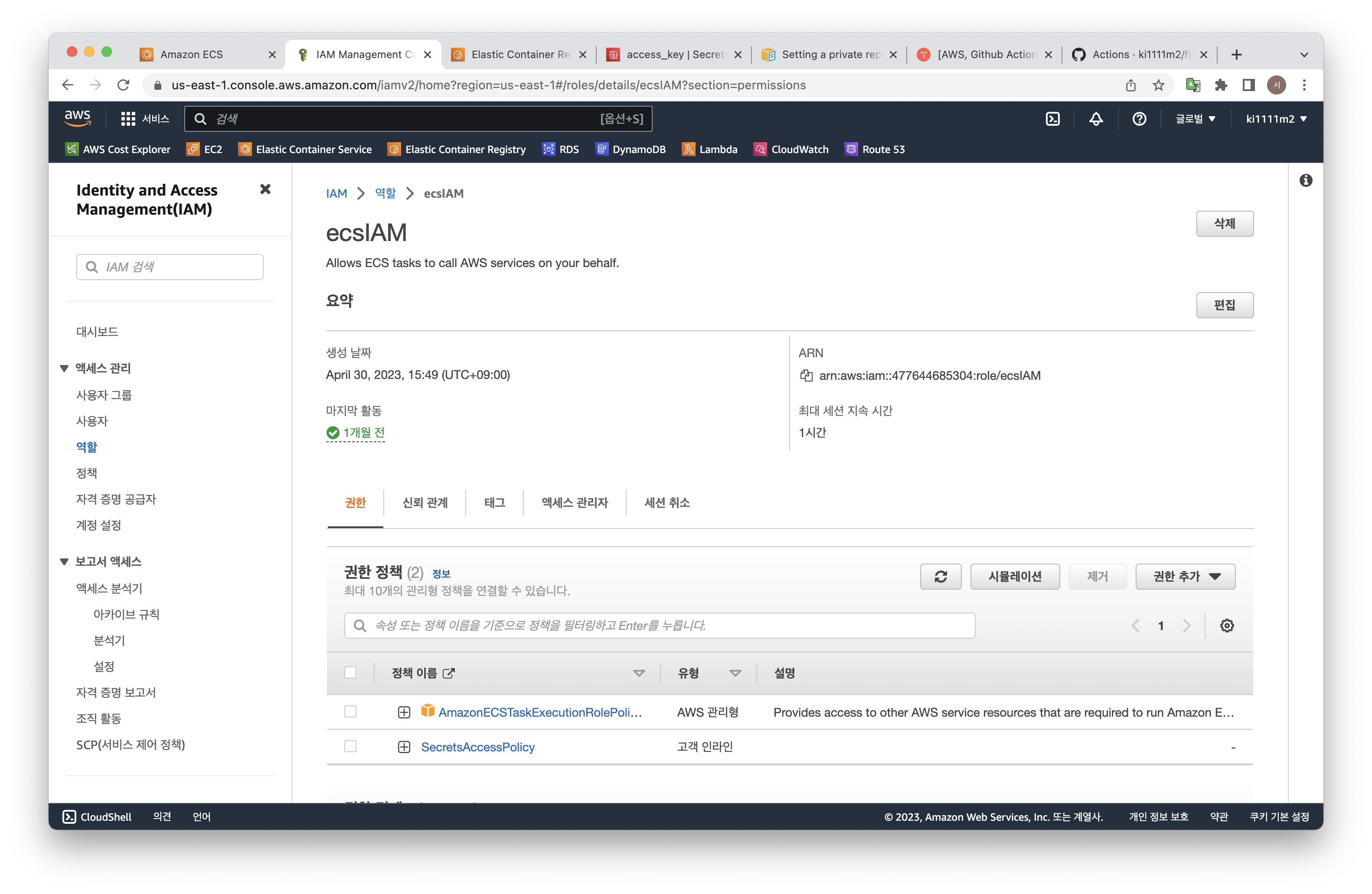Open the Chrome three-dot menu

(x=1304, y=85)
